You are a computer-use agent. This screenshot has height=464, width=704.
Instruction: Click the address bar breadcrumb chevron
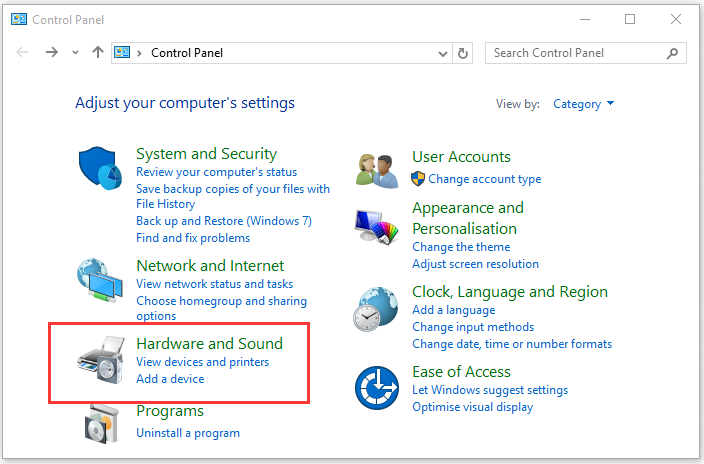point(140,53)
